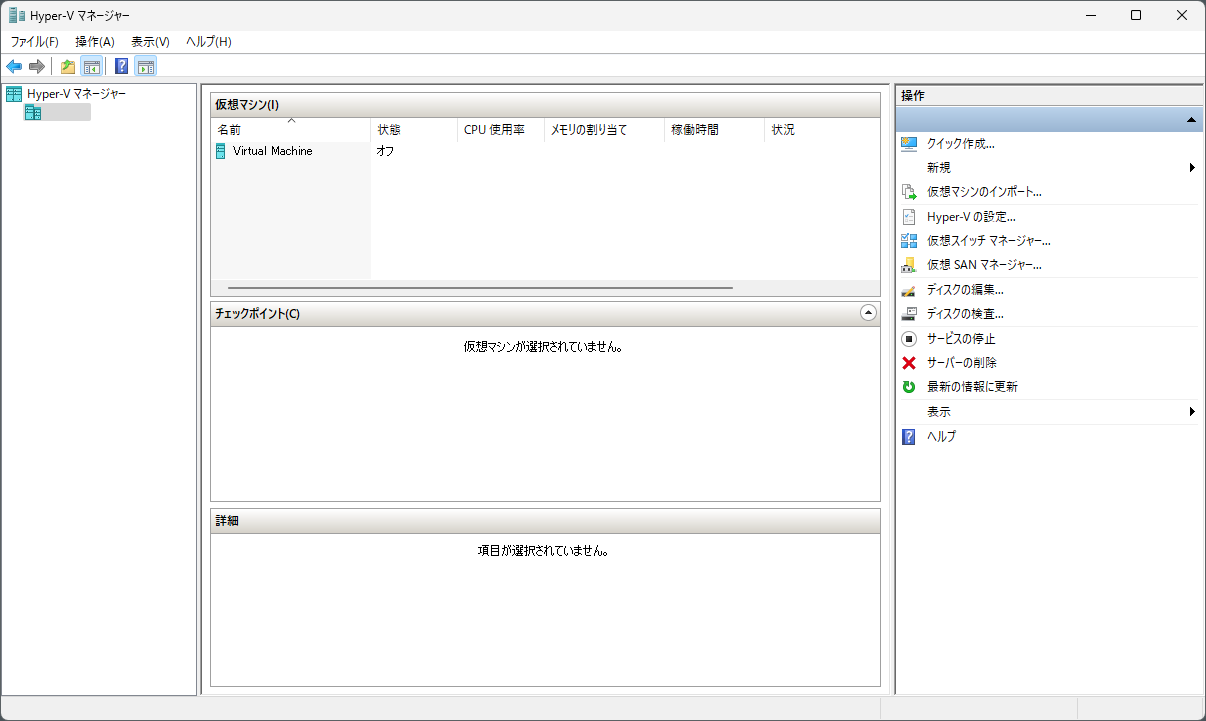Click クイック作成... action

coord(960,144)
